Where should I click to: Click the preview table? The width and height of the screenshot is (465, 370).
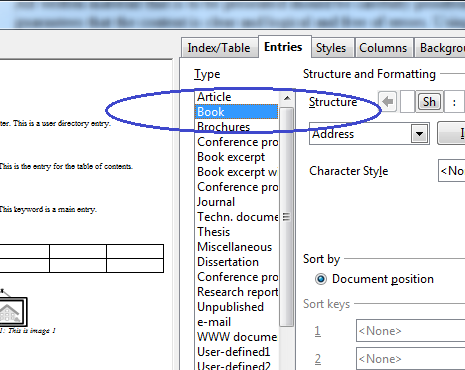(82, 258)
